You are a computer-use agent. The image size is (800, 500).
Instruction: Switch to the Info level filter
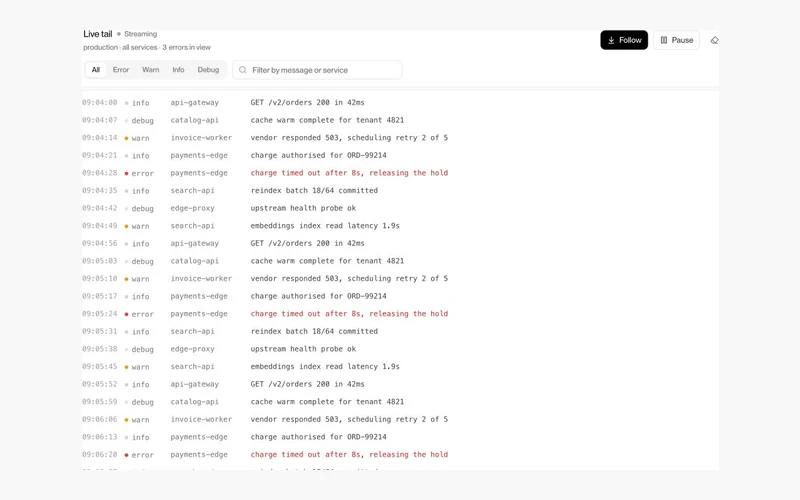178,70
